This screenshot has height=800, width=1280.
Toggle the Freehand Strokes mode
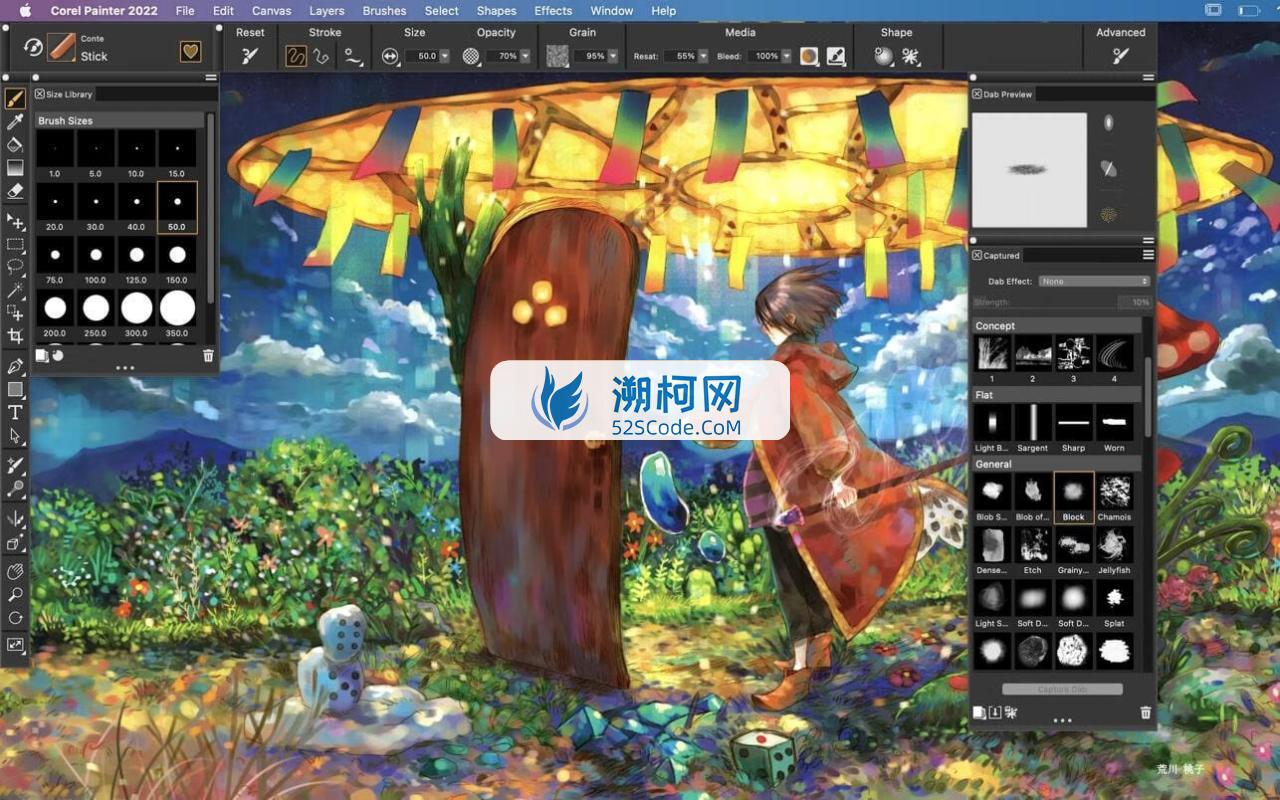[296, 56]
